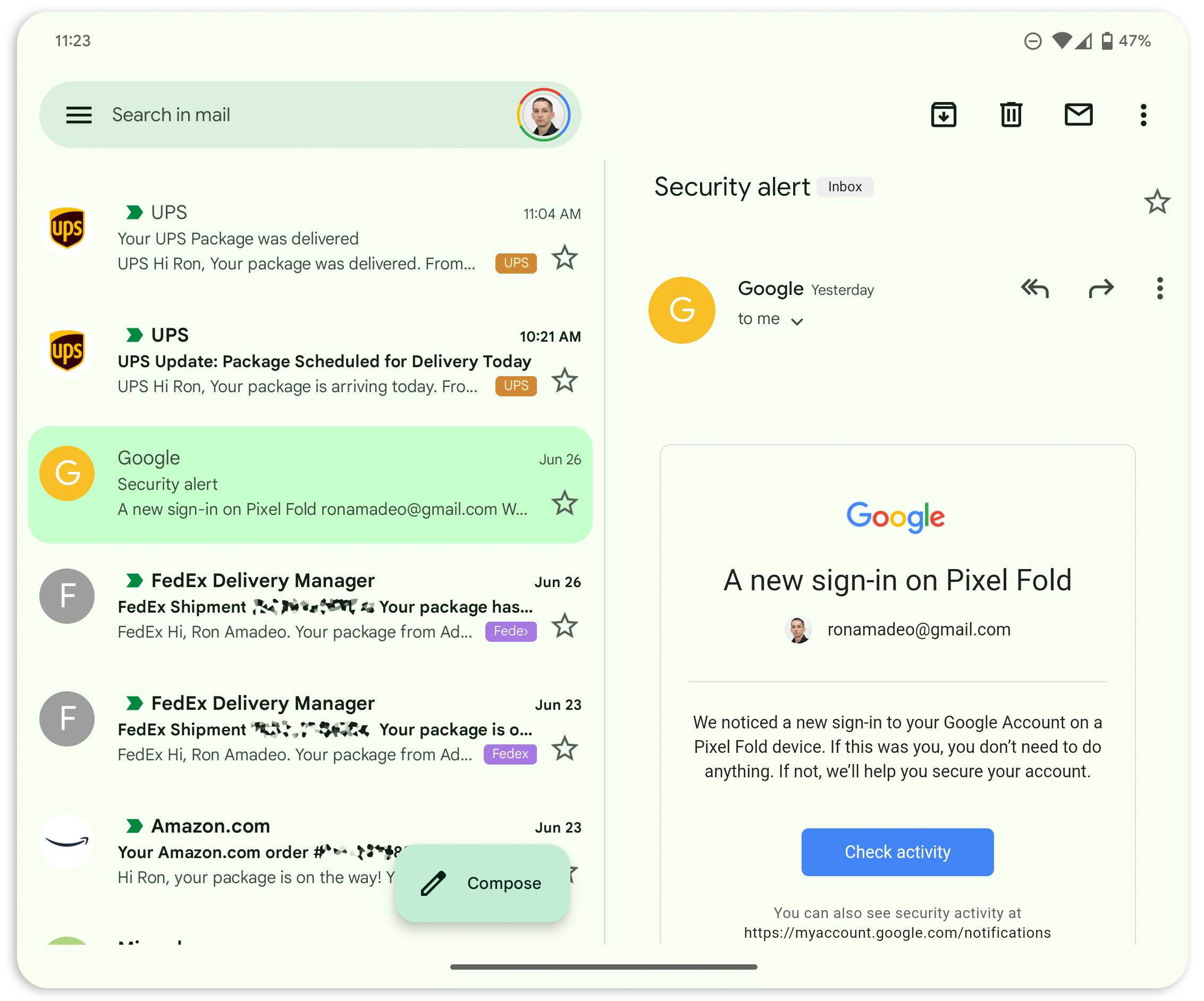
Task: Forward the Google security alert message
Action: click(1101, 288)
